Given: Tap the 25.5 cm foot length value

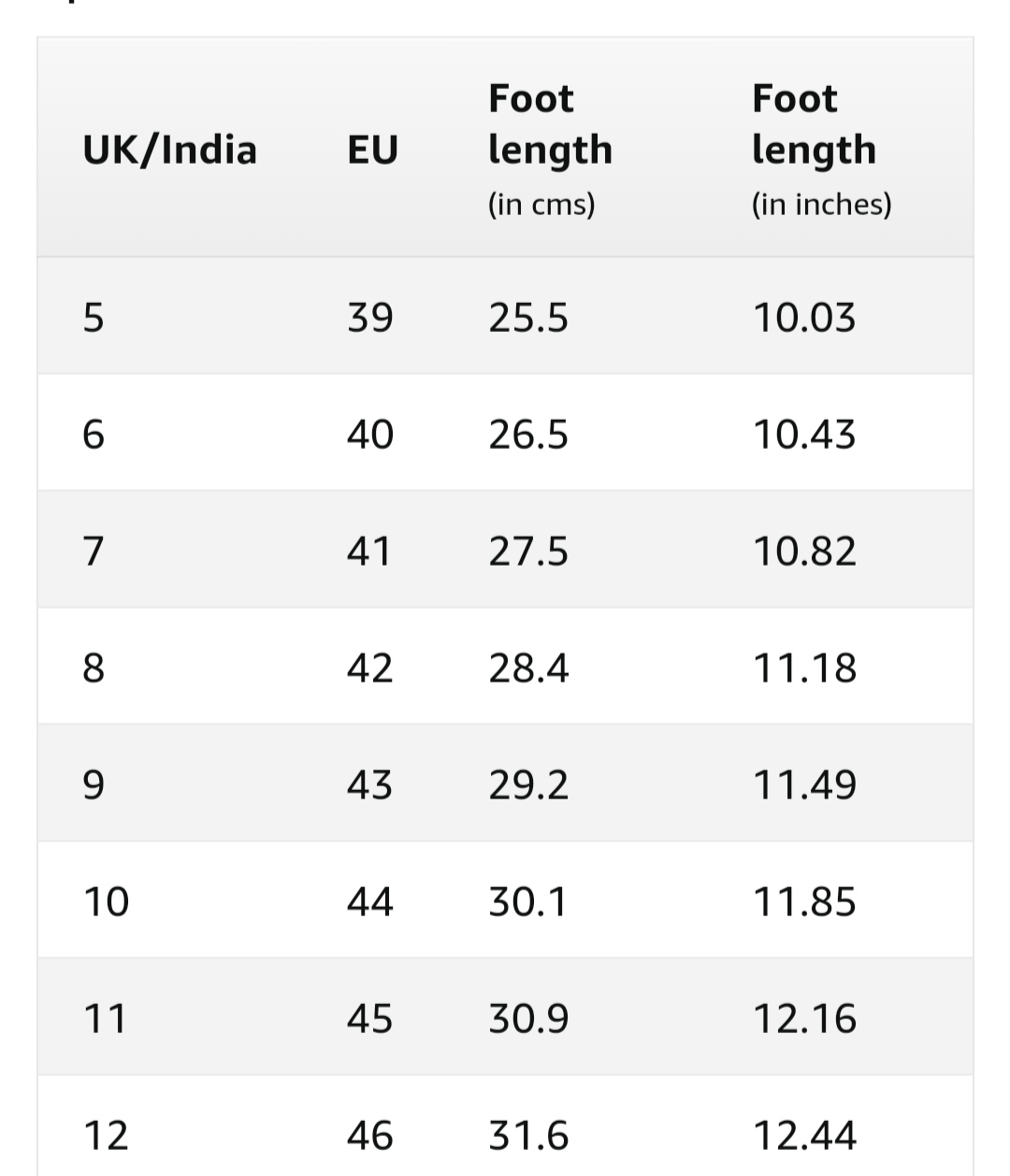Looking at the screenshot, I should point(528,318).
